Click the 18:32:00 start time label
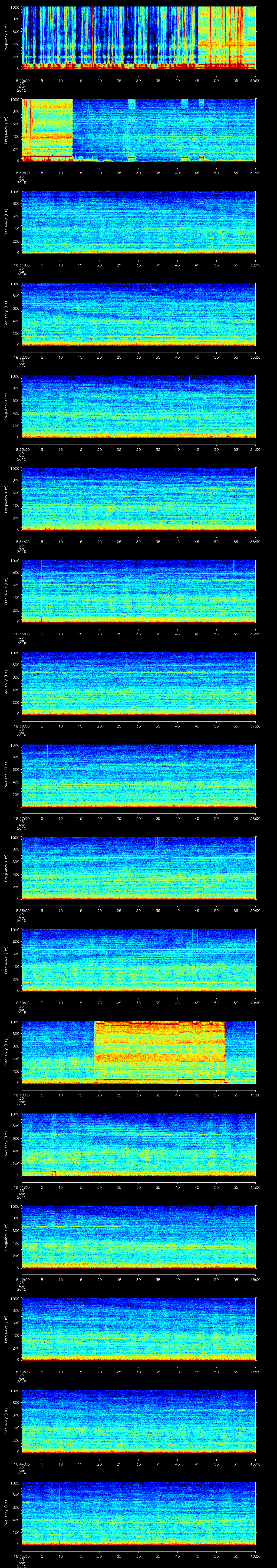Screen dimensions: 277x1568 pyautogui.click(x=21, y=357)
